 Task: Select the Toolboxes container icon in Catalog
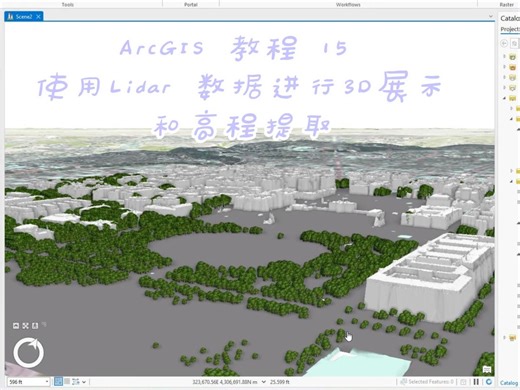[513, 67]
